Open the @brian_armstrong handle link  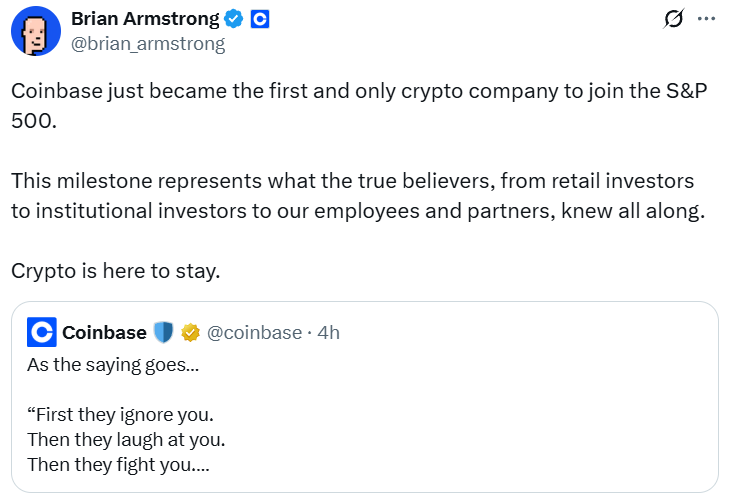tap(148, 44)
